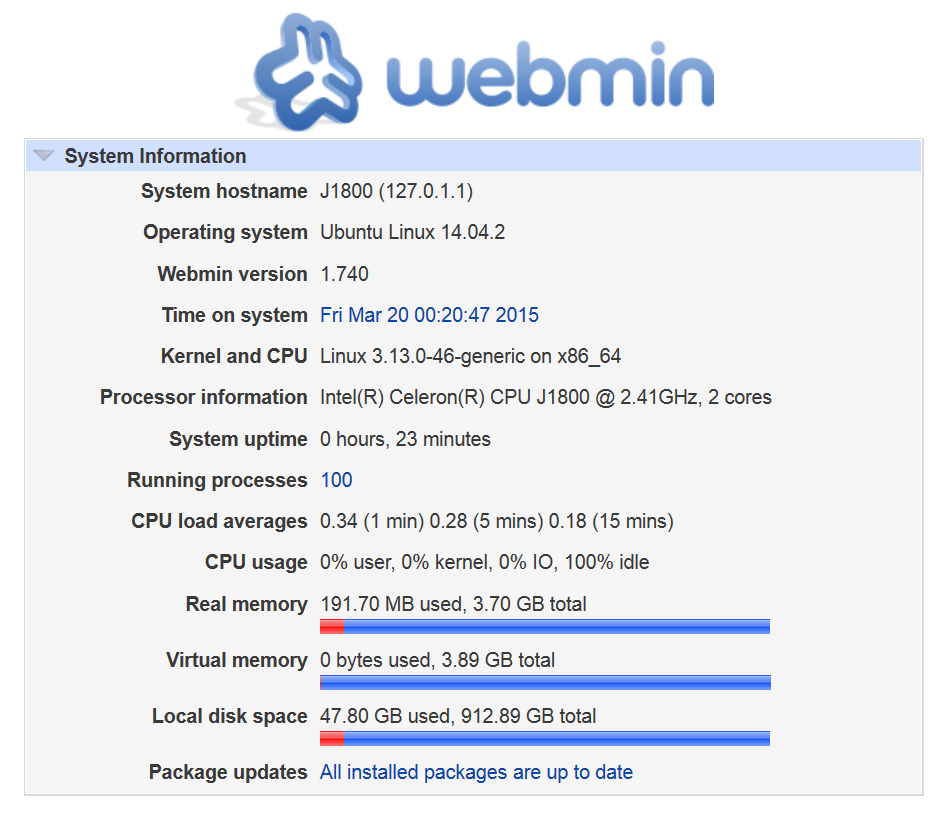This screenshot has width=948, height=817.
Task: Click the CPU load averages values
Action: pos(496,521)
